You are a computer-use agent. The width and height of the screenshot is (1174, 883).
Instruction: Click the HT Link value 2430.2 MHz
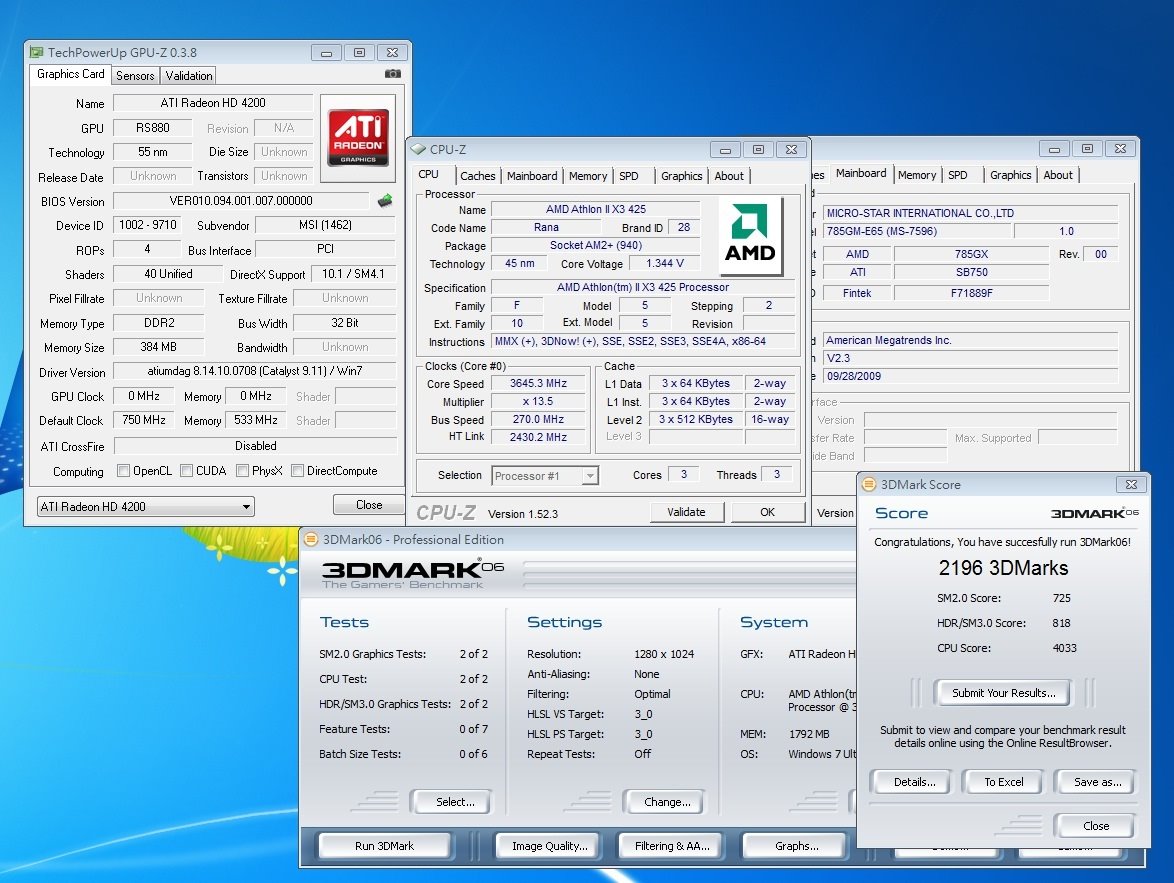[x=538, y=437]
